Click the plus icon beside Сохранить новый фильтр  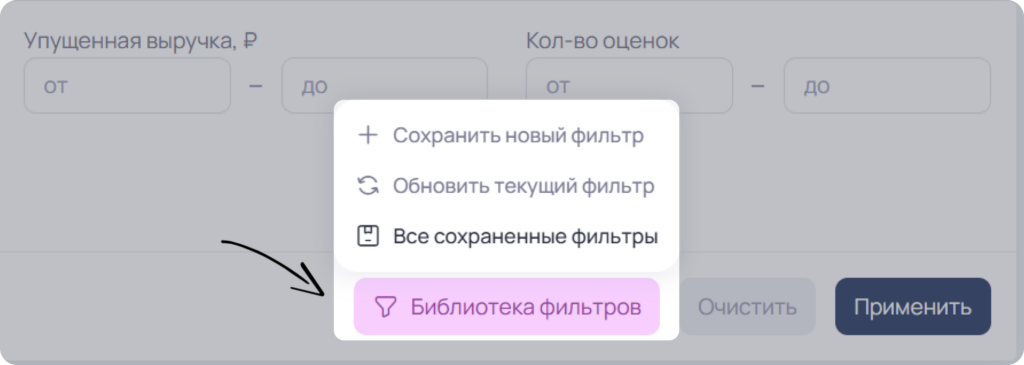[x=368, y=136]
